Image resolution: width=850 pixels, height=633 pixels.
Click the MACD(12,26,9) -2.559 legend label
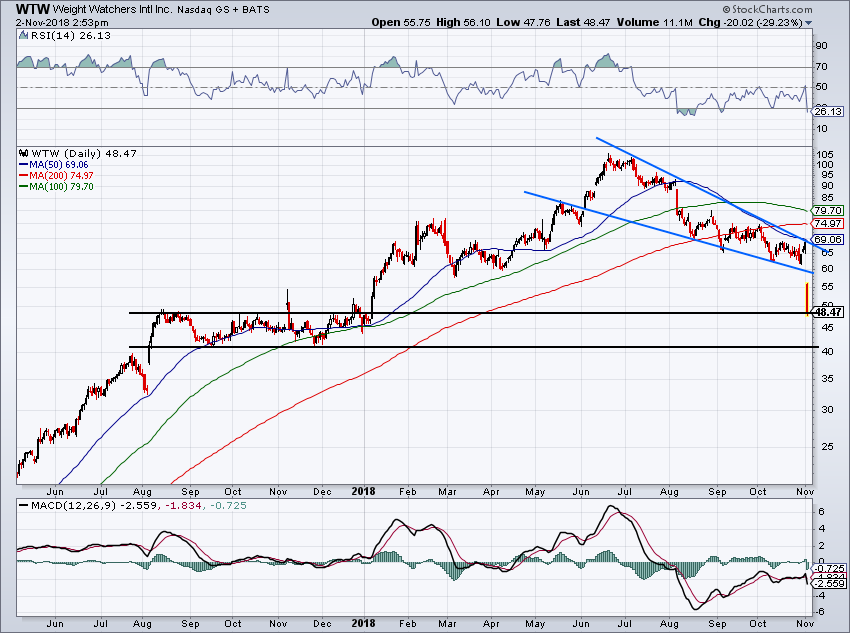[x=88, y=505]
